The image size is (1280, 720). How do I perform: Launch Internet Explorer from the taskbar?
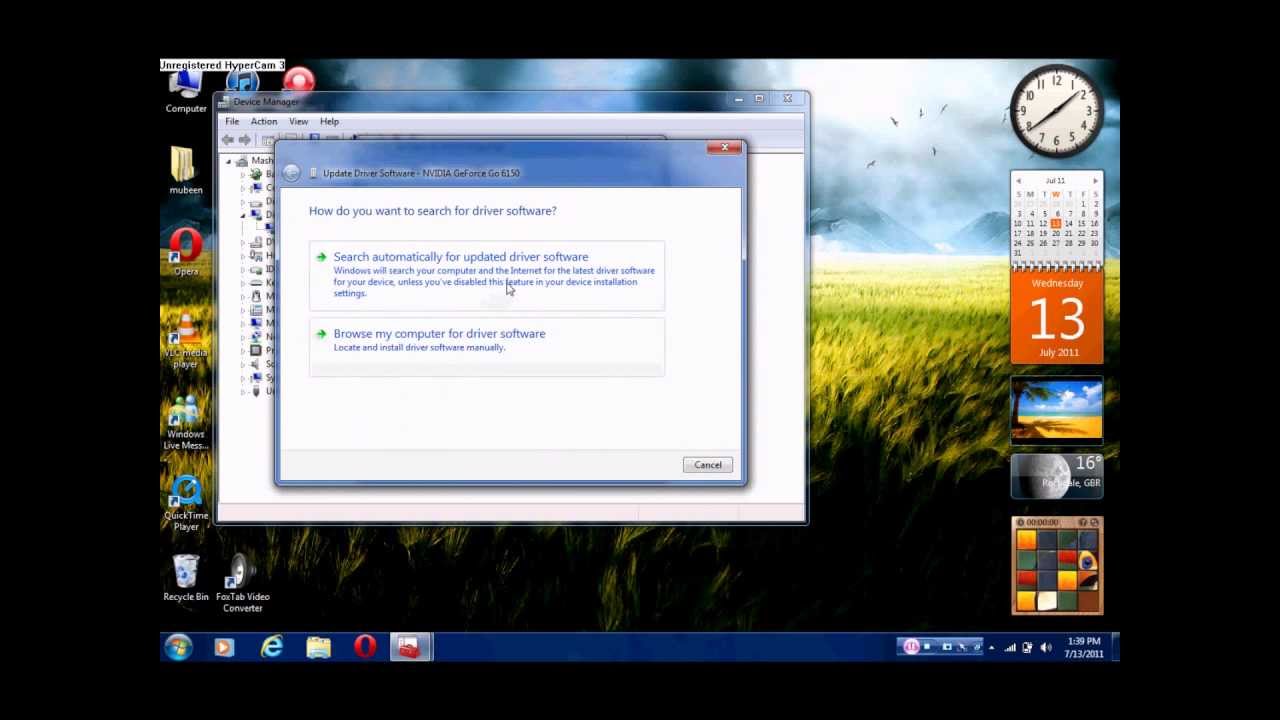click(271, 648)
